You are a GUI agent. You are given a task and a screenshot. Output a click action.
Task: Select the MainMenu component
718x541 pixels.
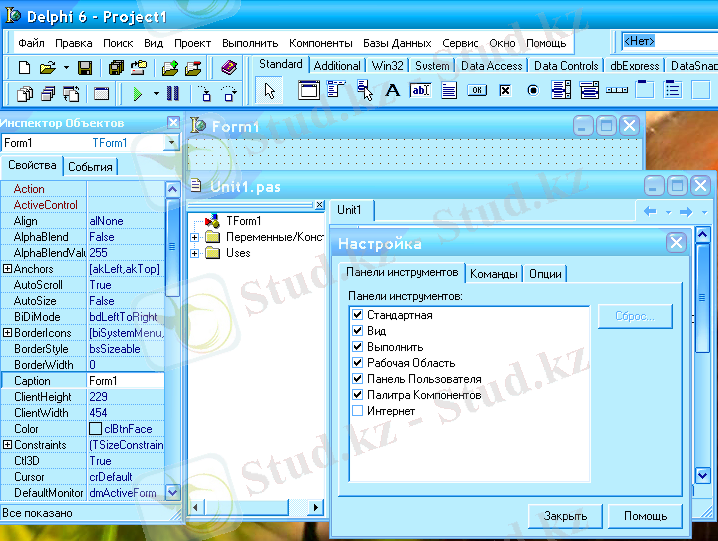(337, 90)
